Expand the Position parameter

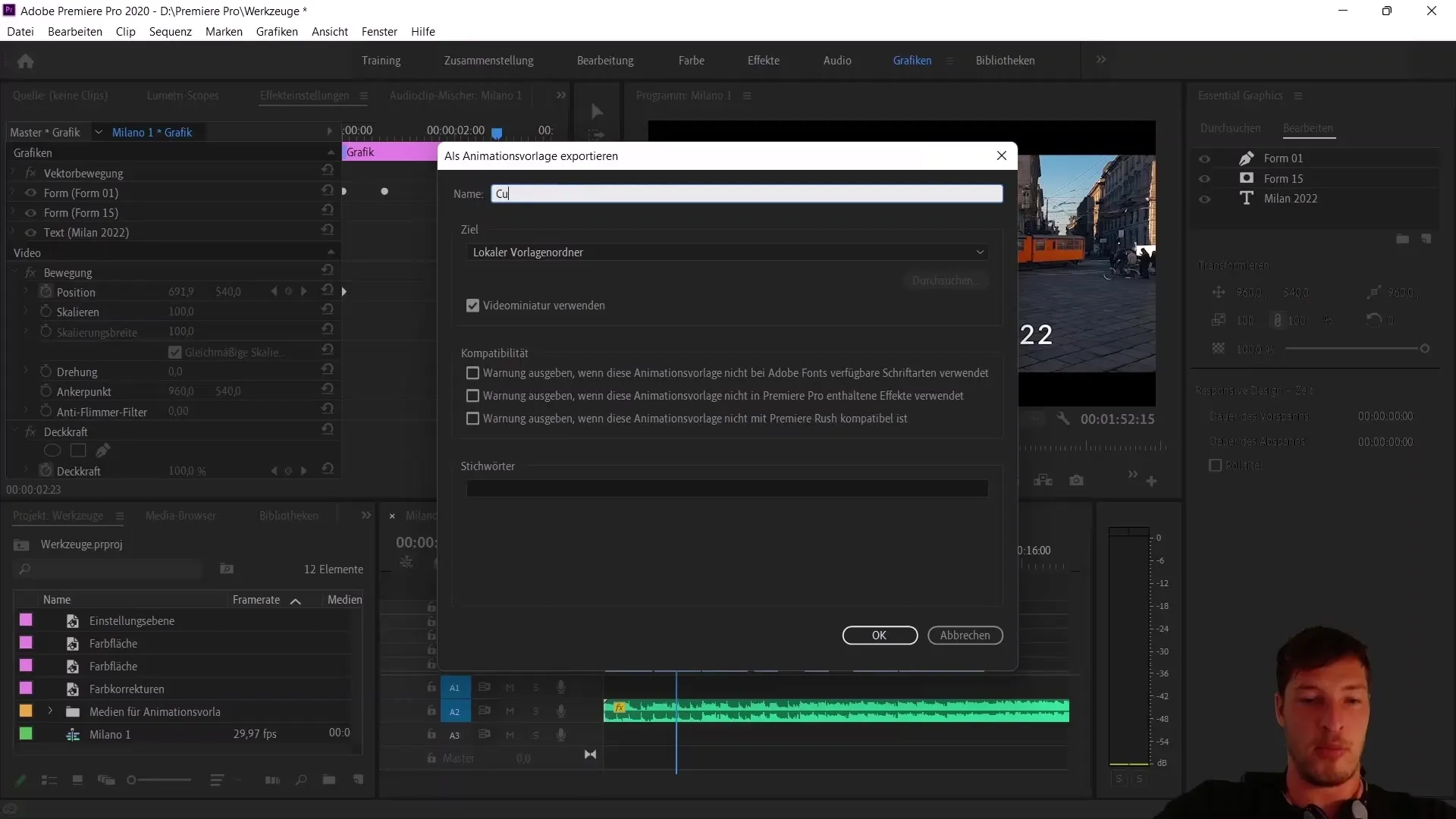point(26,291)
